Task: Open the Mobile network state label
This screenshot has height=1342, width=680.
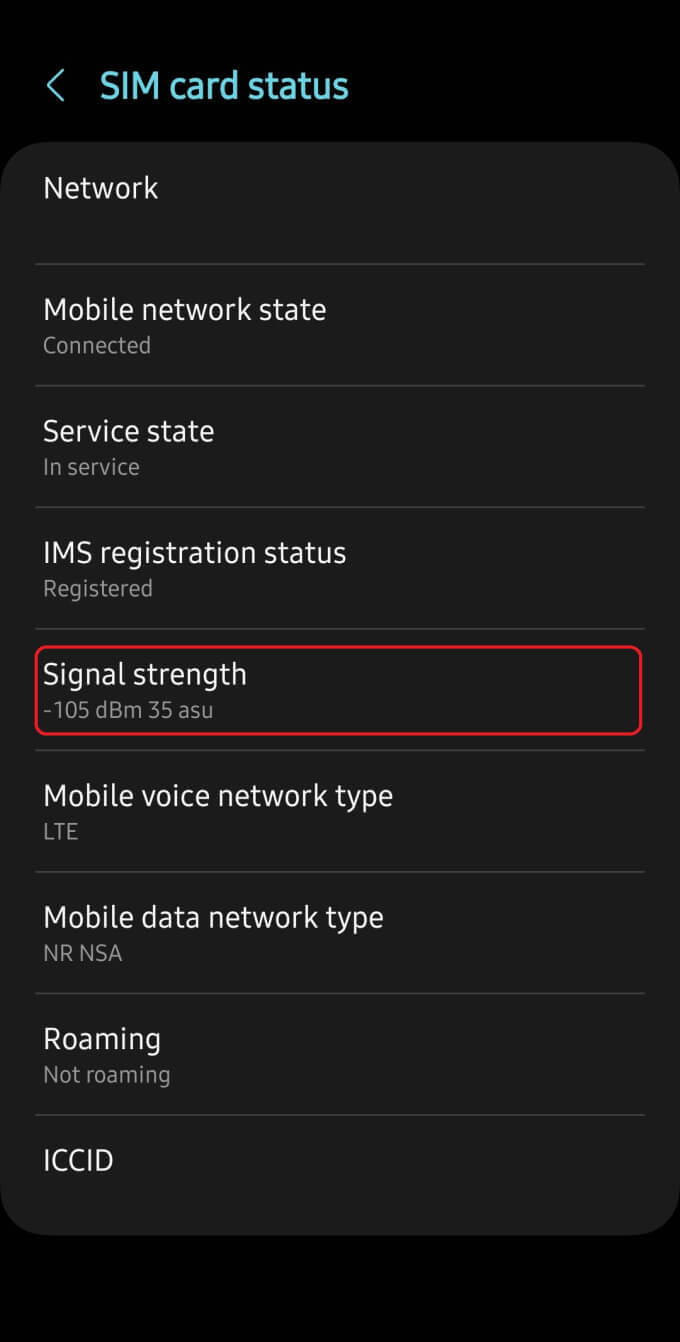Action: 185,310
